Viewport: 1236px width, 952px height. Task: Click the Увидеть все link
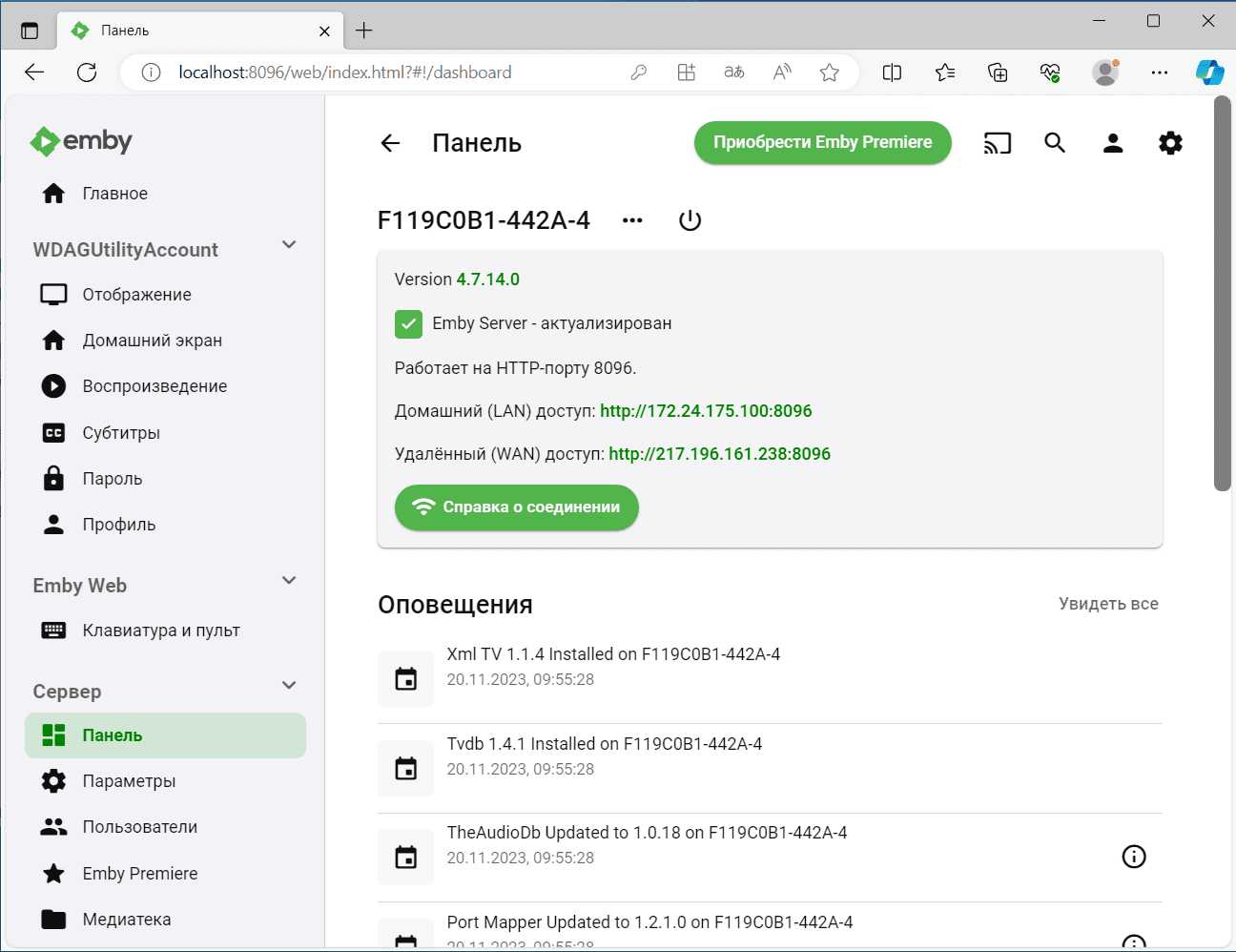[x=1108, y=604]
